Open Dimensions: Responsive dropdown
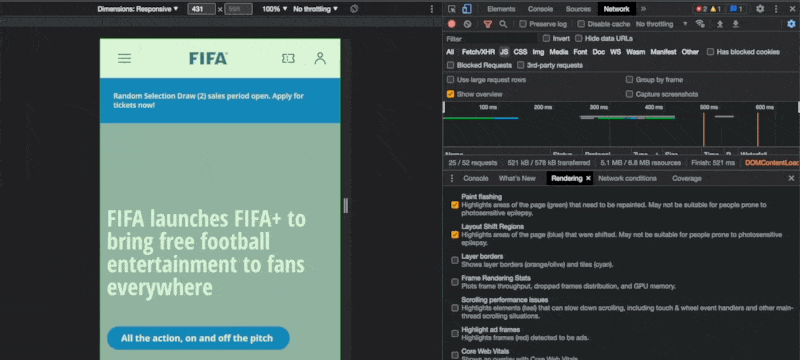Image resolution: width=800 pixels, height=360 pixels. tap(138, 9)
